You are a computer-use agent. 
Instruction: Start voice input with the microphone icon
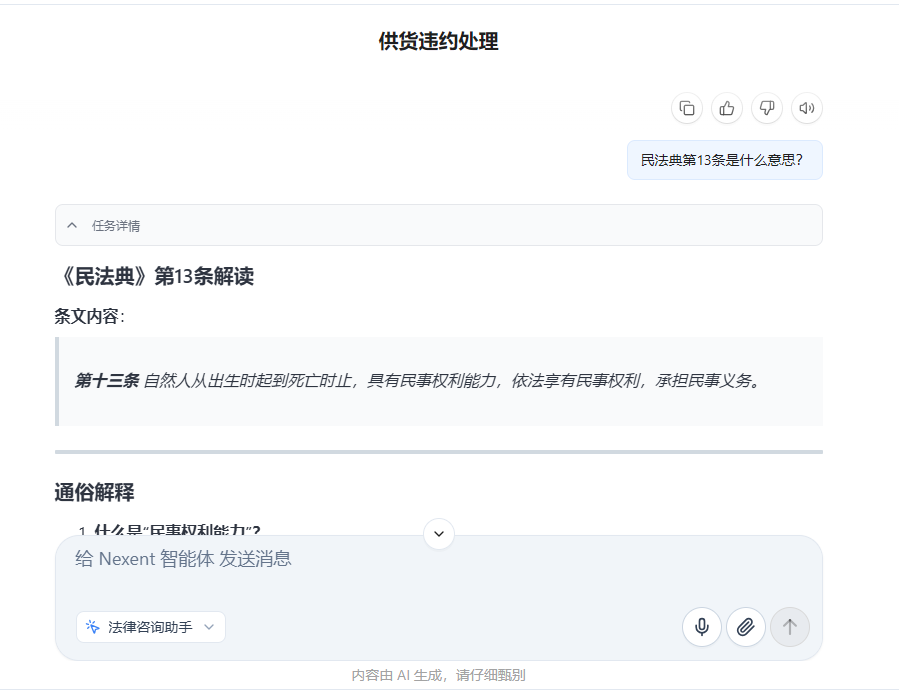pos(703,627)
